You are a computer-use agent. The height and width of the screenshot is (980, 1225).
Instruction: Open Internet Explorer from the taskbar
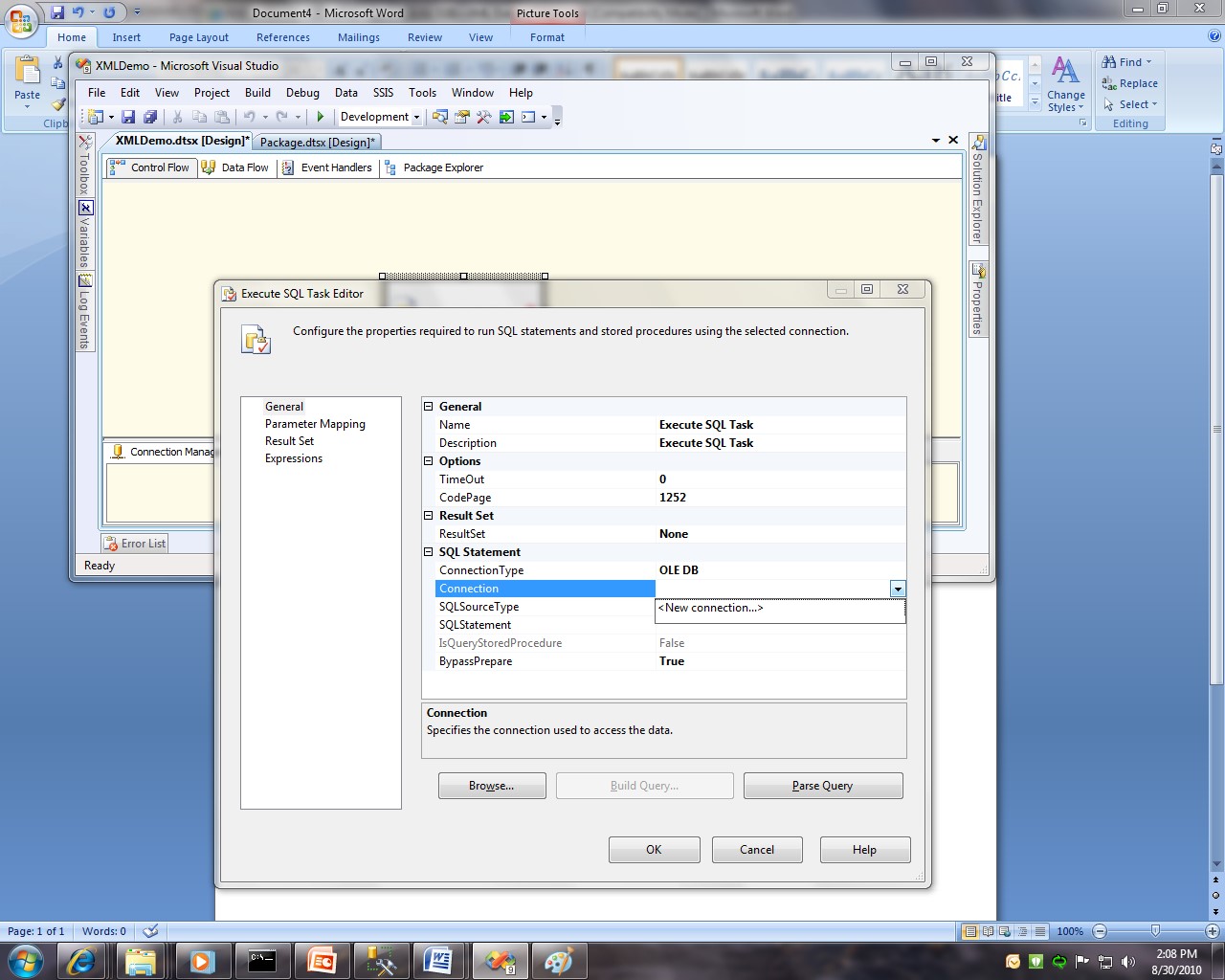80,960
